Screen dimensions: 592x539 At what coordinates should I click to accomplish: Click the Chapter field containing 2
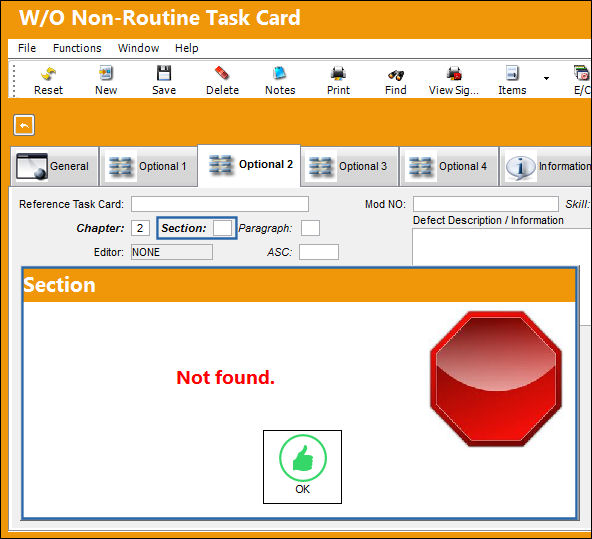pos(140,228)
